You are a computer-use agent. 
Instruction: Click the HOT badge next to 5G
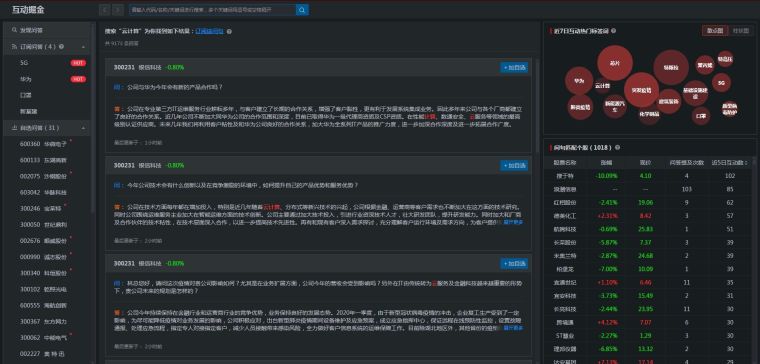(78, 63)
